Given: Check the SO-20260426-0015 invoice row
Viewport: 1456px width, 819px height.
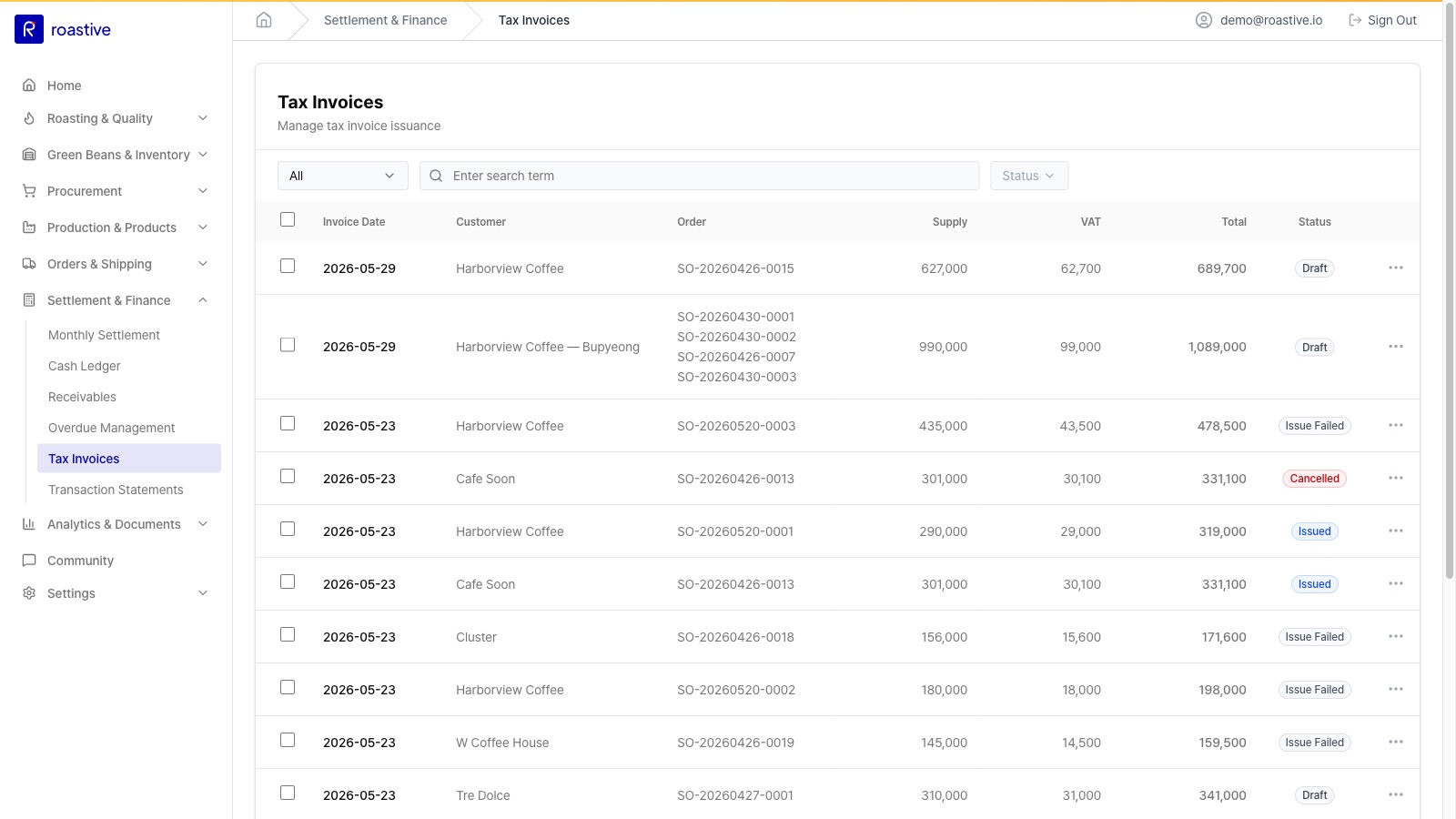Looking at the screenshot, I should coord(288,266).
